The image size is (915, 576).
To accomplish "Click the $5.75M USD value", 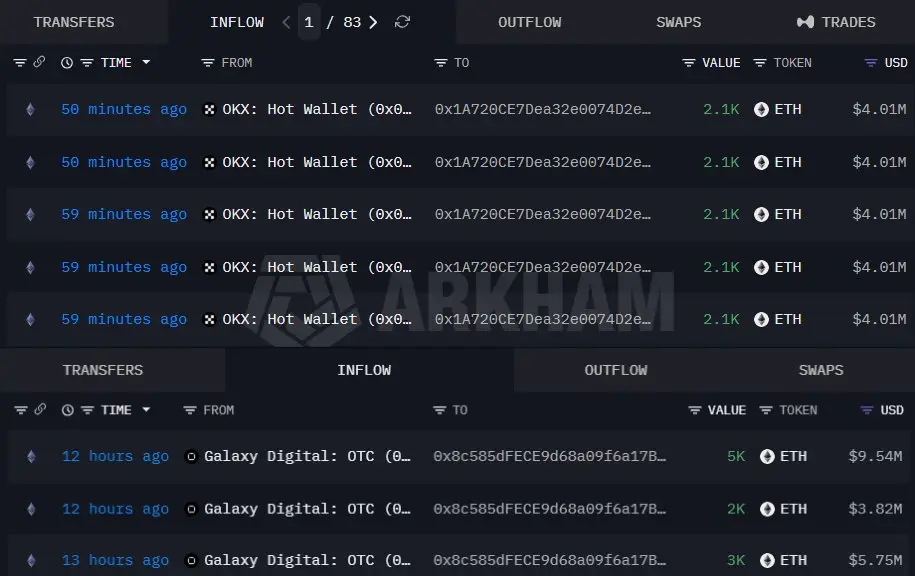I will (x=875, y=560).
